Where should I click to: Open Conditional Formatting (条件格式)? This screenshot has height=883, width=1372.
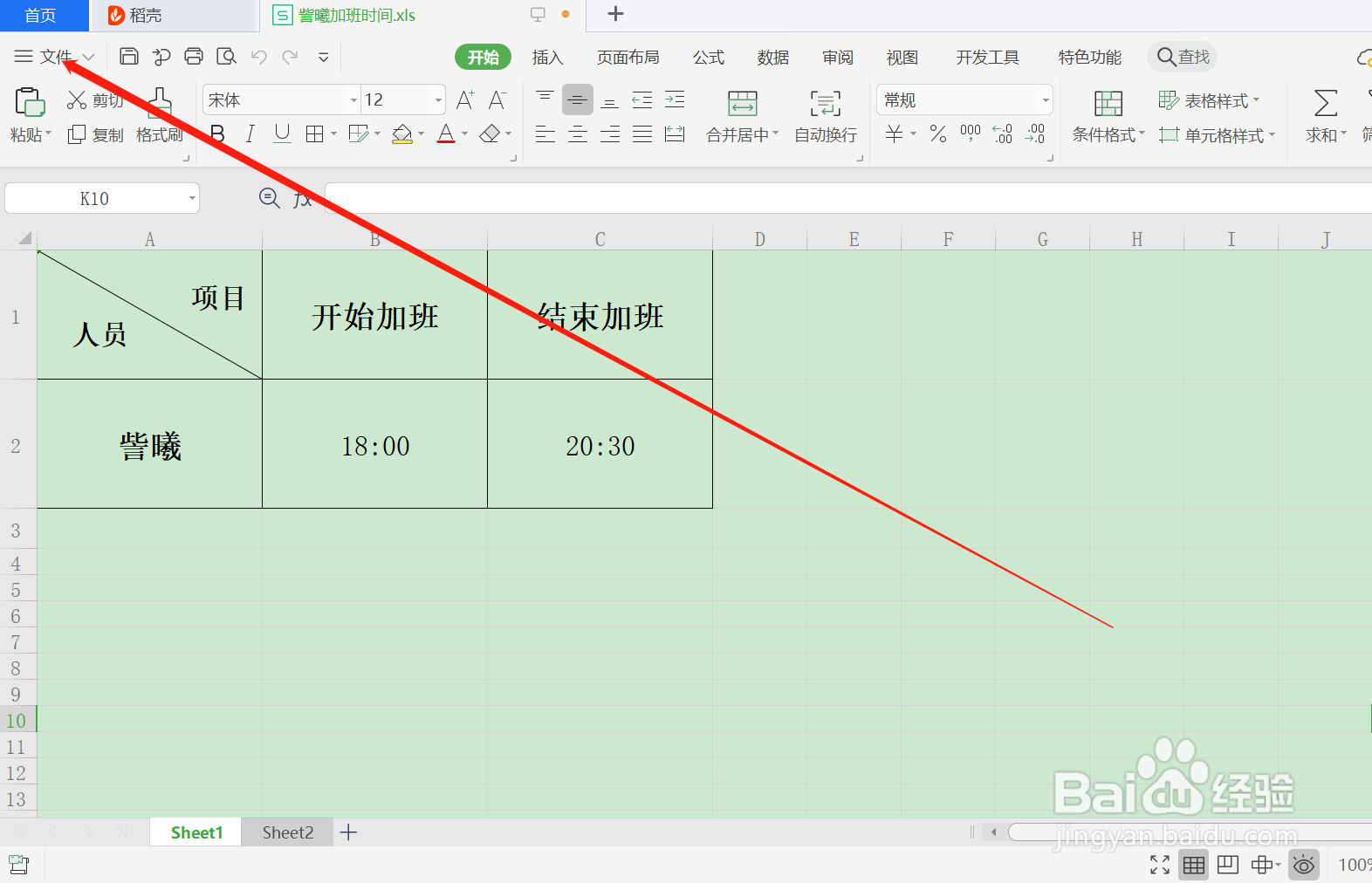point(1108,115)
